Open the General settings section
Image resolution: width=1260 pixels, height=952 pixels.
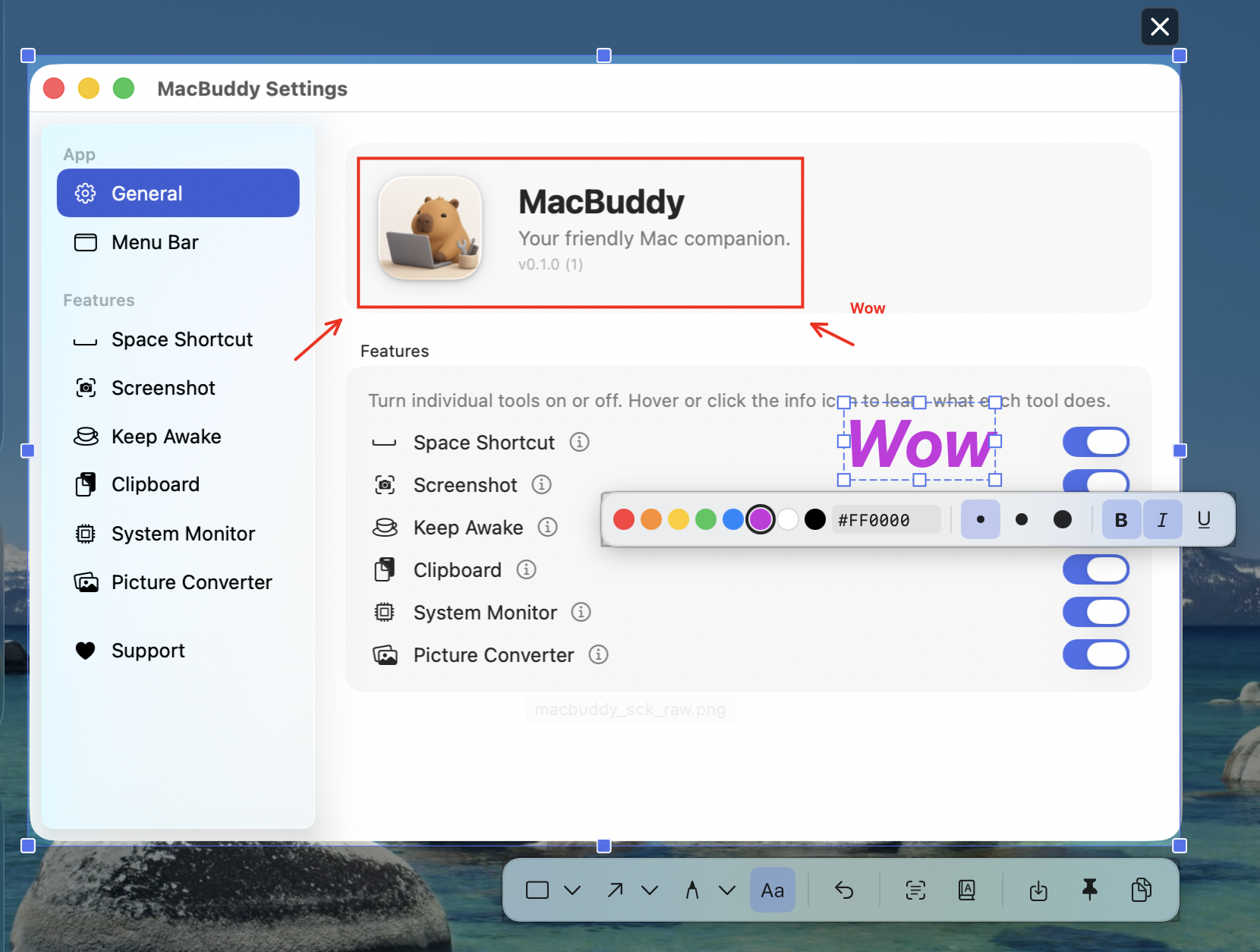(x=178, y=193)
